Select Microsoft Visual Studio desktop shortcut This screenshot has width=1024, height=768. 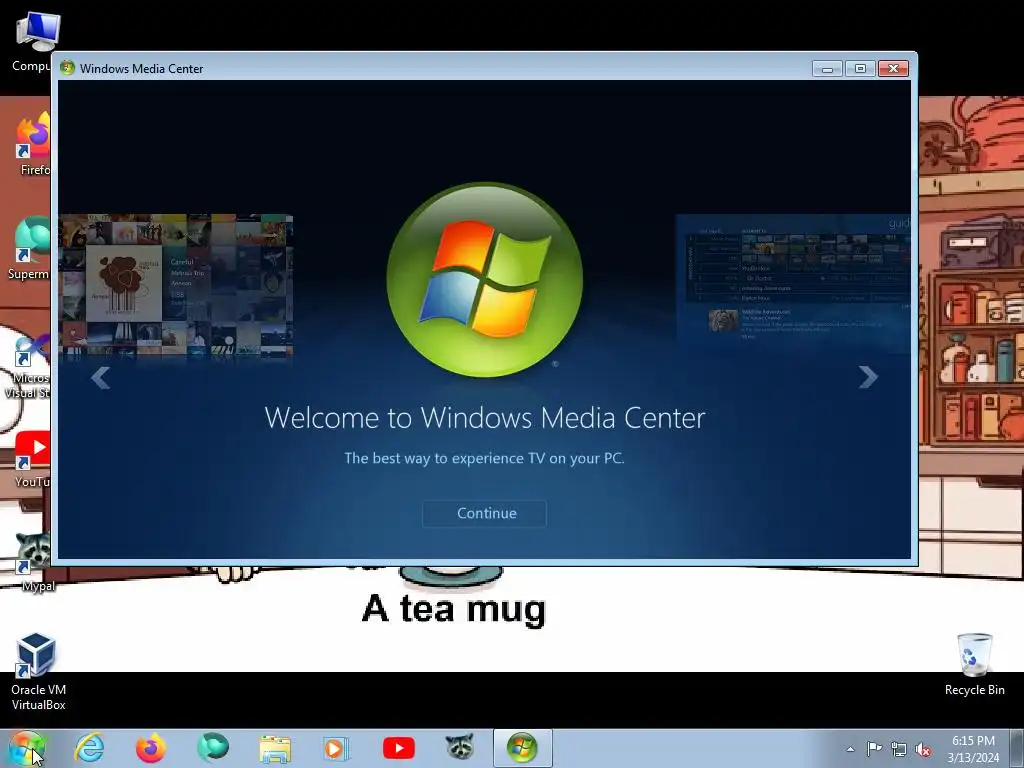[x=27, y=366]
